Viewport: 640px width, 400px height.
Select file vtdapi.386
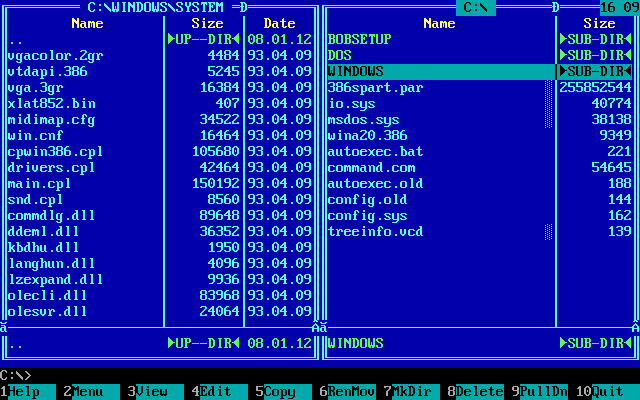[x=160, y=71]
